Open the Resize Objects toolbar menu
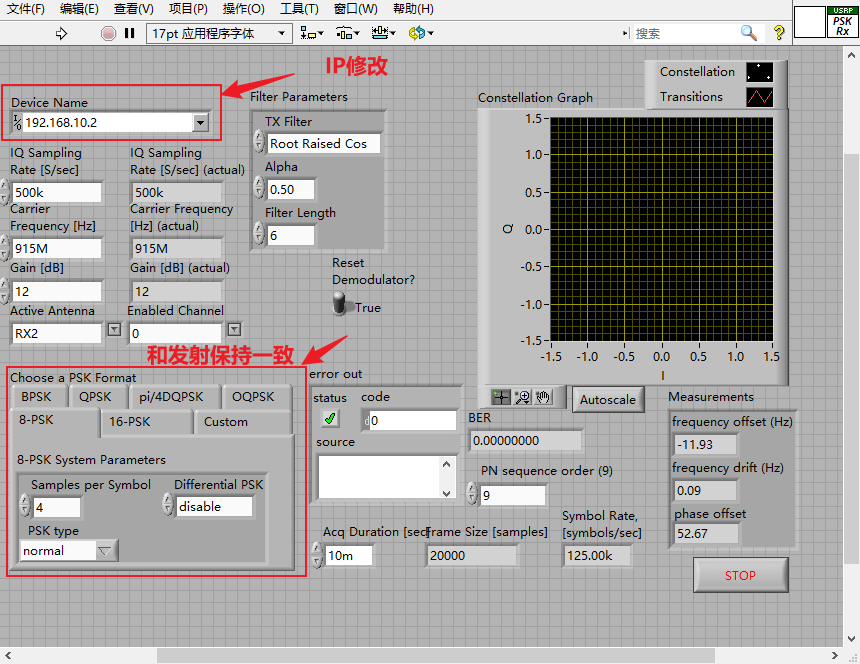The width and height of the screenshot is (860, 664). (x=383, y=33)
